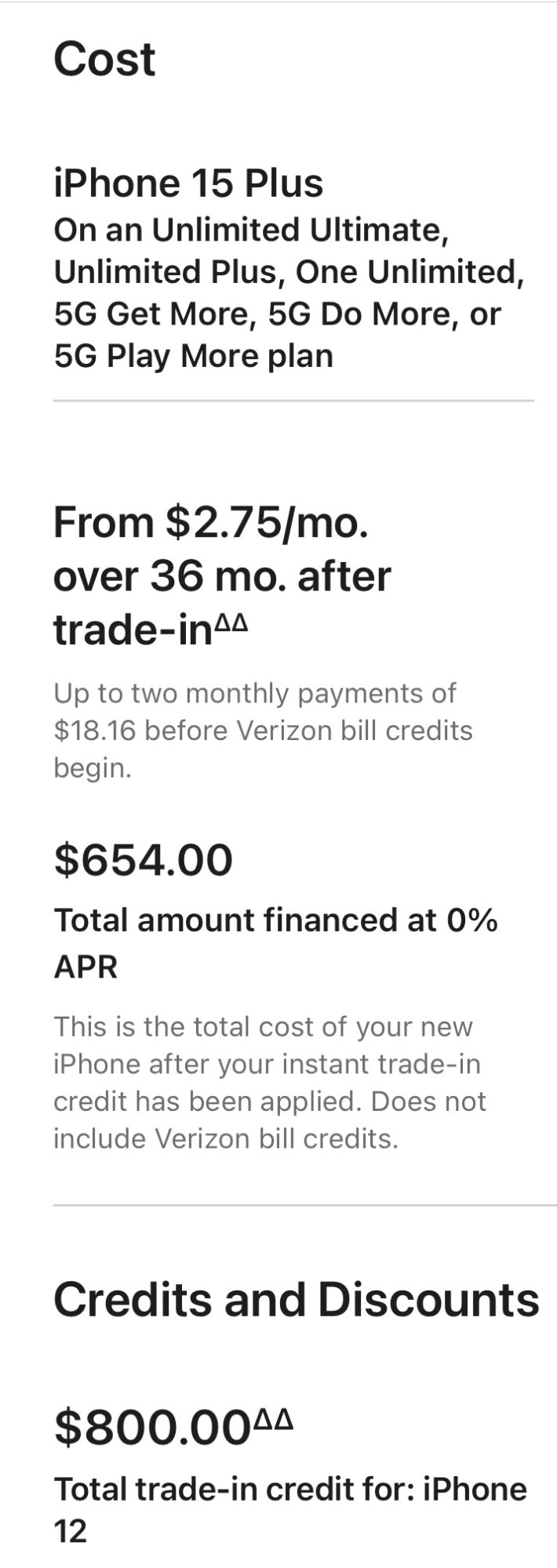
Task: Tap the divider line under plan description
Action: pos(293,401)
